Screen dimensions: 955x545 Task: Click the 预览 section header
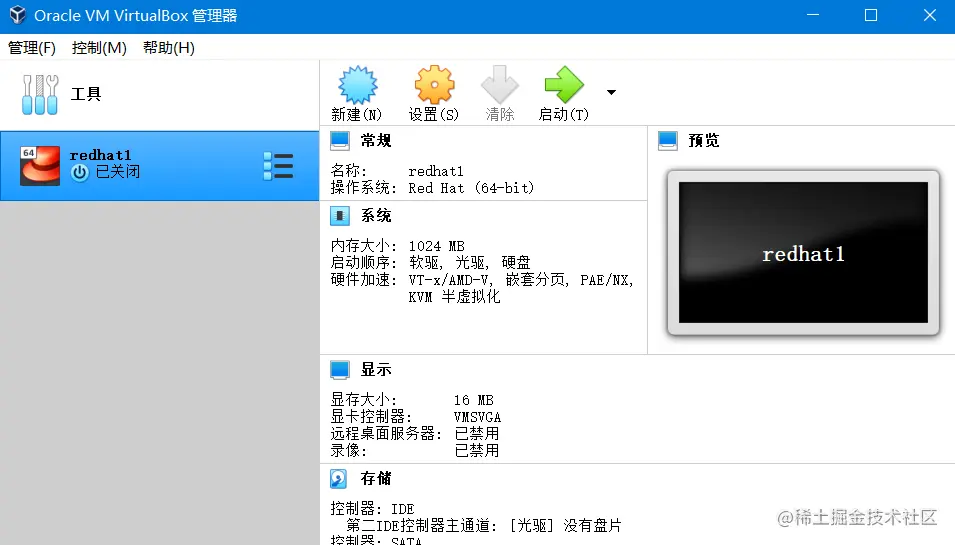[x=703, y=141]
